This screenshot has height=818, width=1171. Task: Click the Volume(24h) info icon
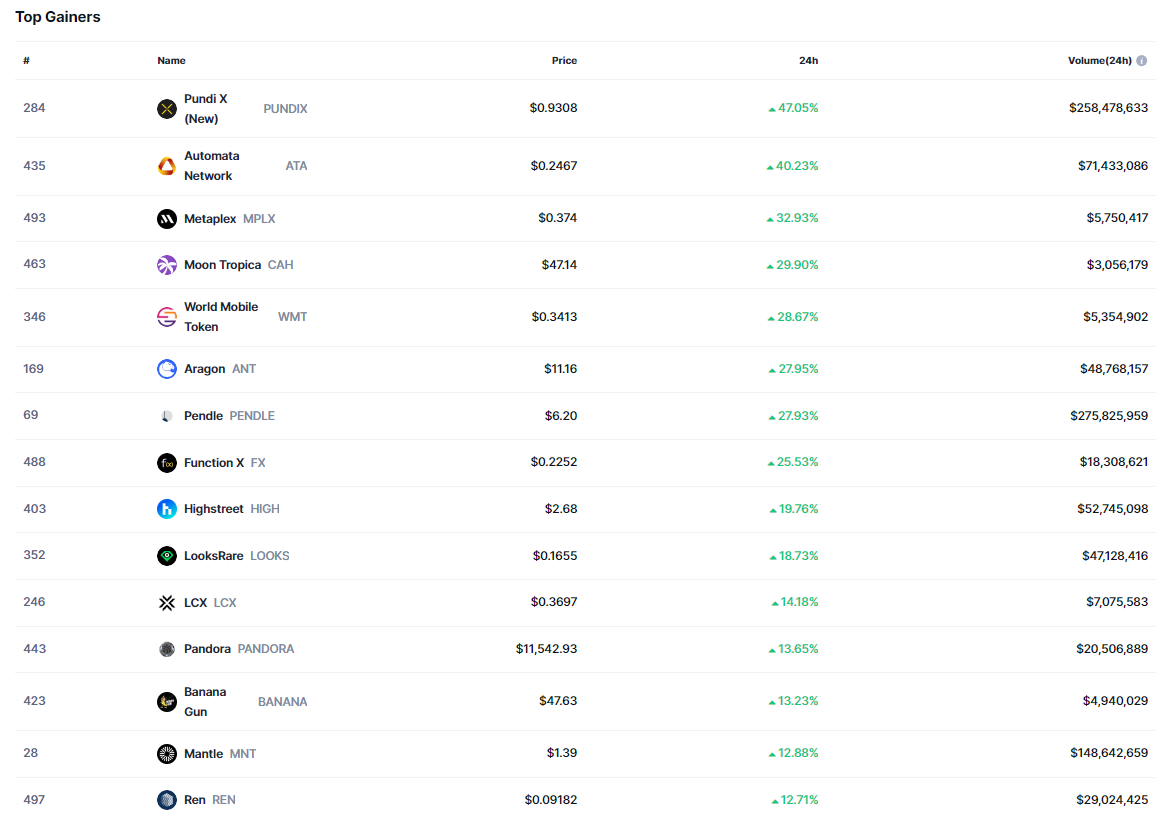1142,61
